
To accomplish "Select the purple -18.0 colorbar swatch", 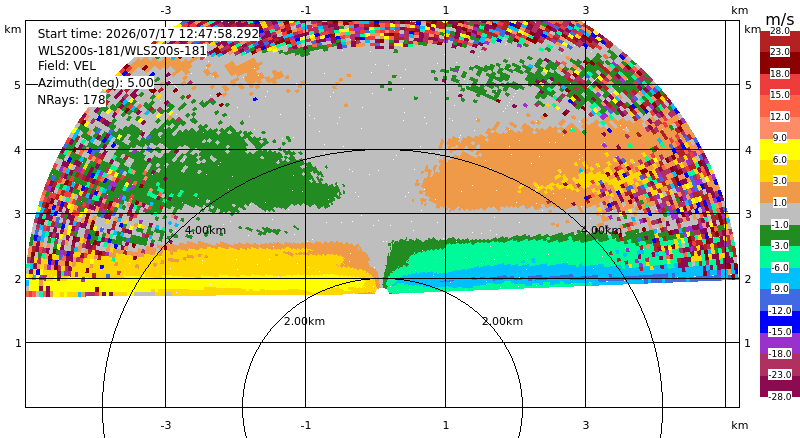I will coord(780,343).
